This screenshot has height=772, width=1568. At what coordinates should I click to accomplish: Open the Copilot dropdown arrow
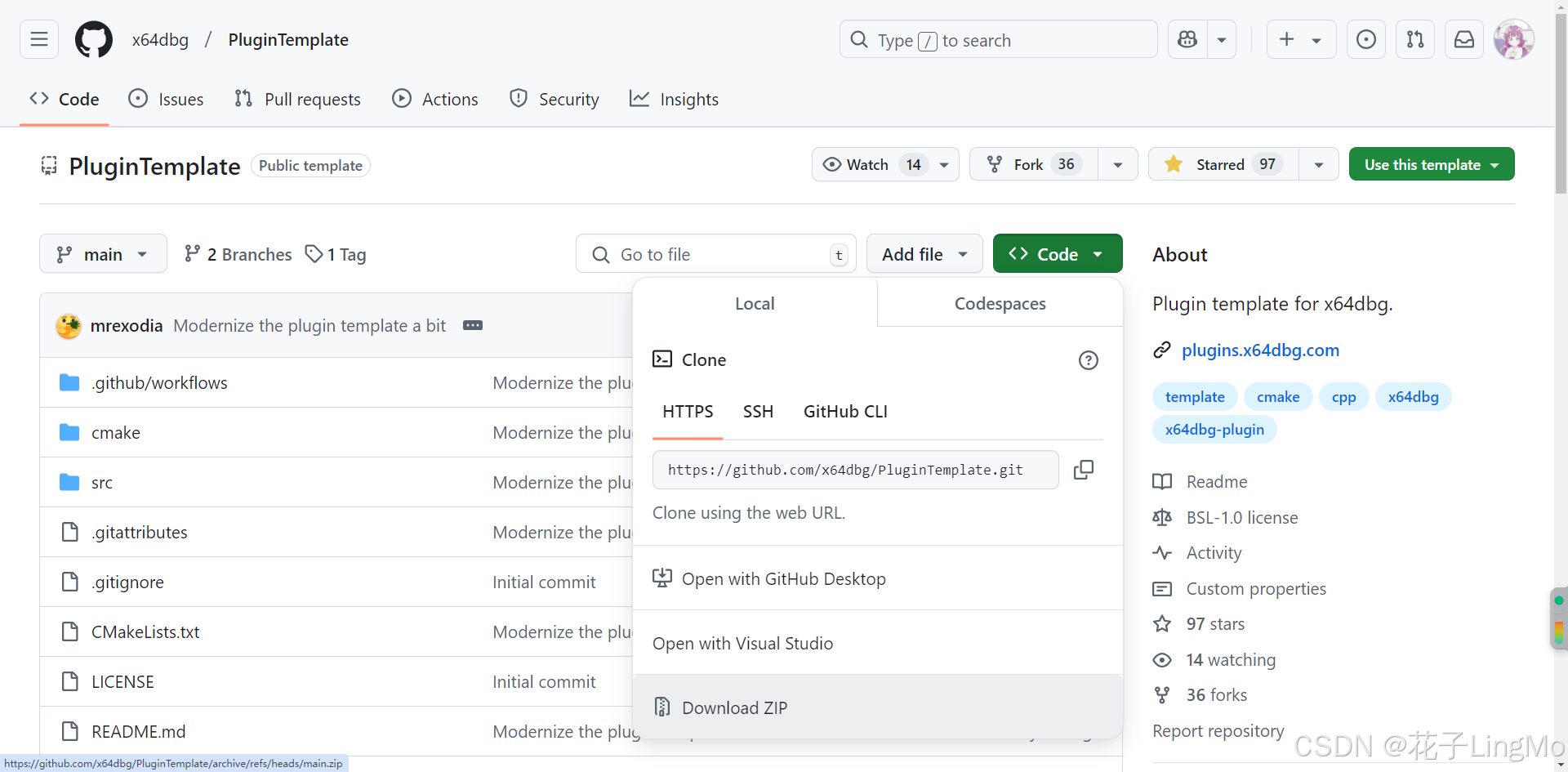[x=1222, y=39]
